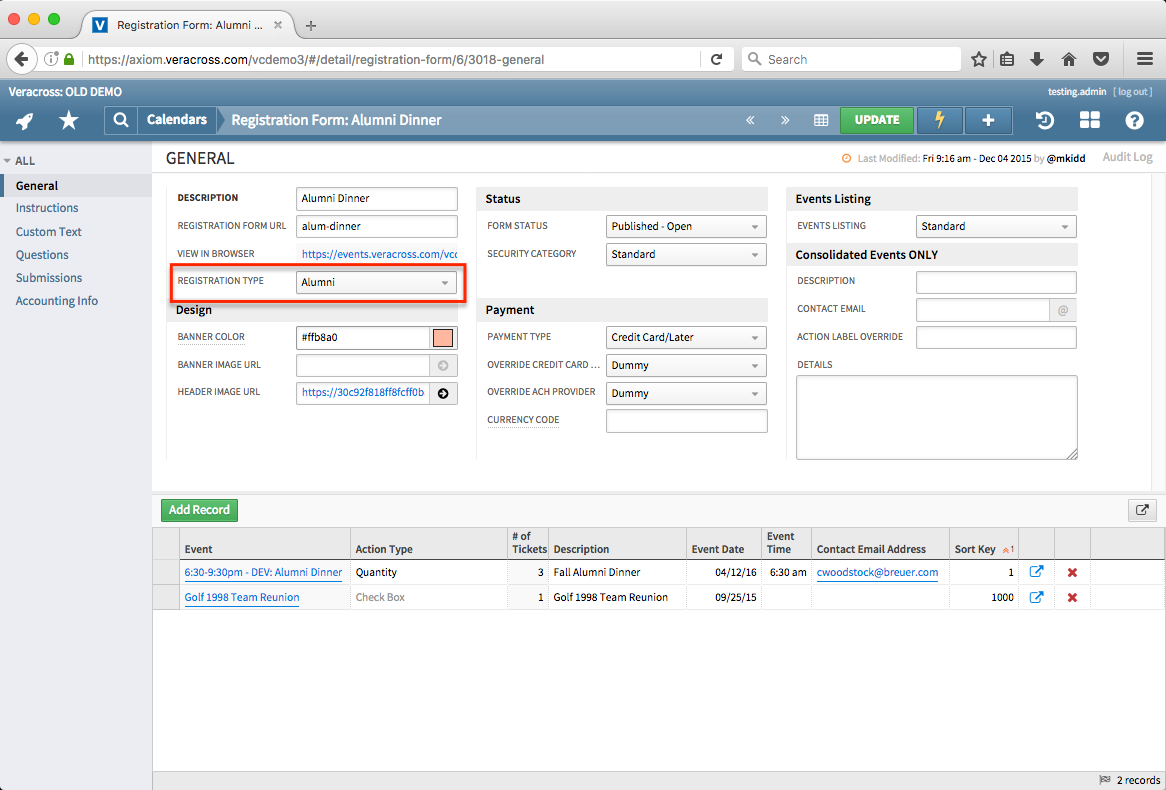Click the @ icon next to Contact Email
This screenshot has width=1166, height=790.
[1063, 310]
